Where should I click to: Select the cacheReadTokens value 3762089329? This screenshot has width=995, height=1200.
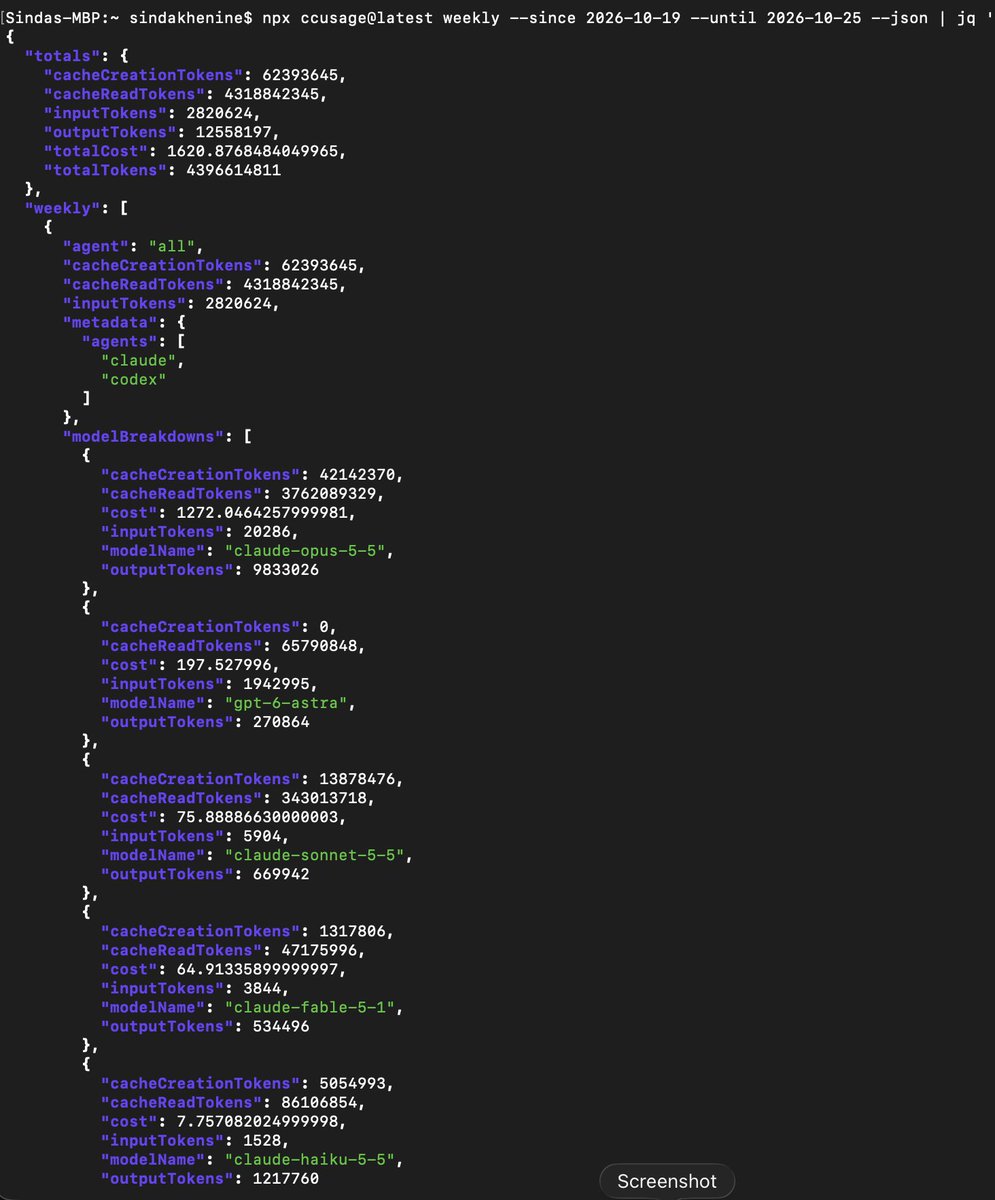(x=331, y=493)
